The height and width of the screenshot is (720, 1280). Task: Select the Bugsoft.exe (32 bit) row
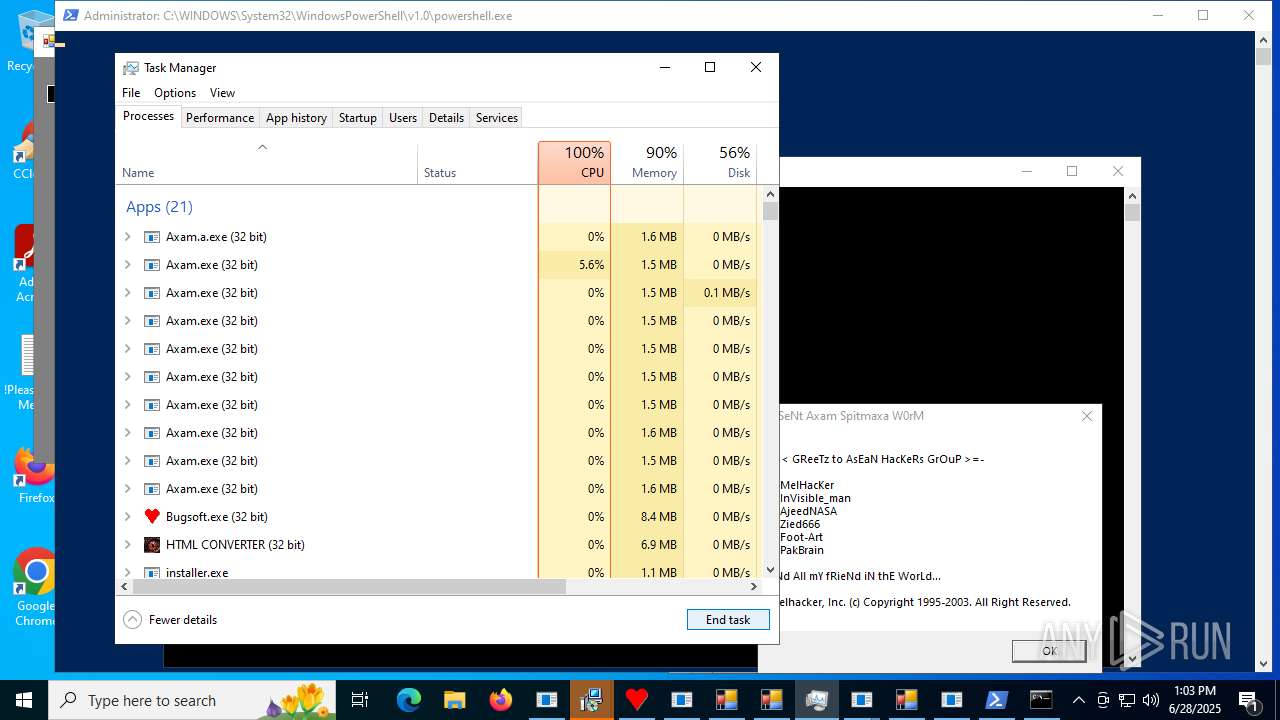[x=436, y=517]
